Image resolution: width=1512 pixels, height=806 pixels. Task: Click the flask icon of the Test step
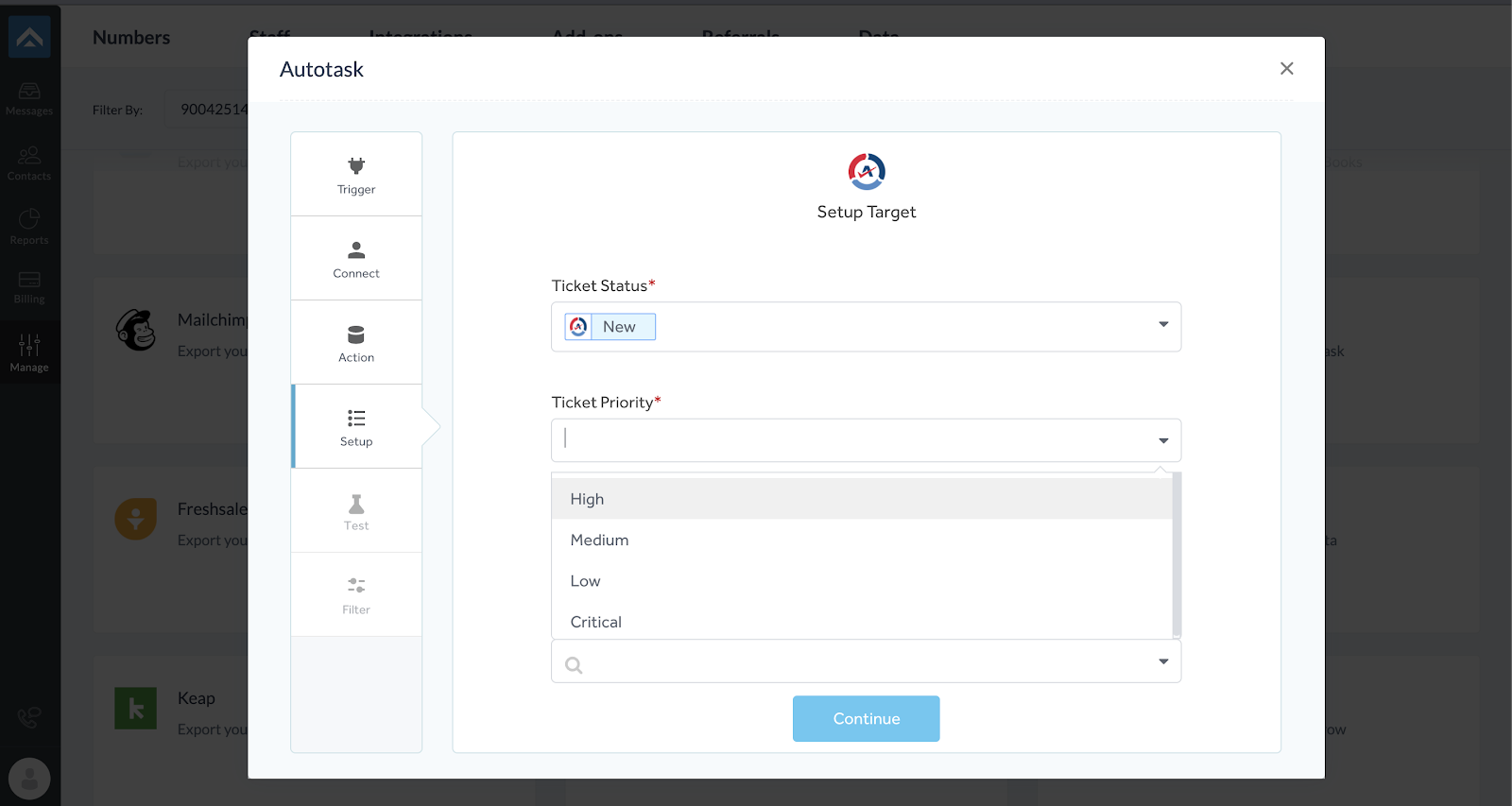(356, 504)
